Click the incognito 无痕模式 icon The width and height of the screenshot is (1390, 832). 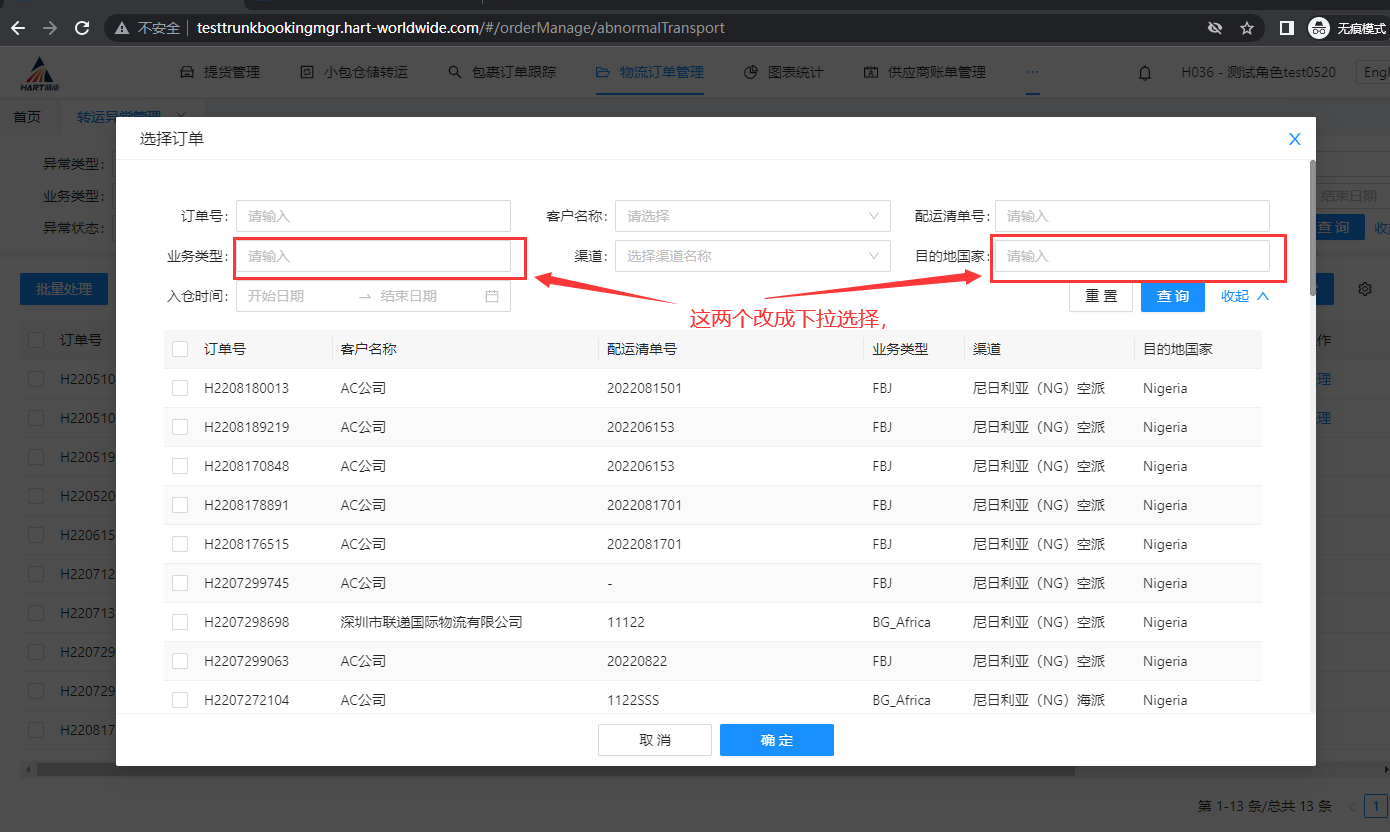[x=1319, y=28]
